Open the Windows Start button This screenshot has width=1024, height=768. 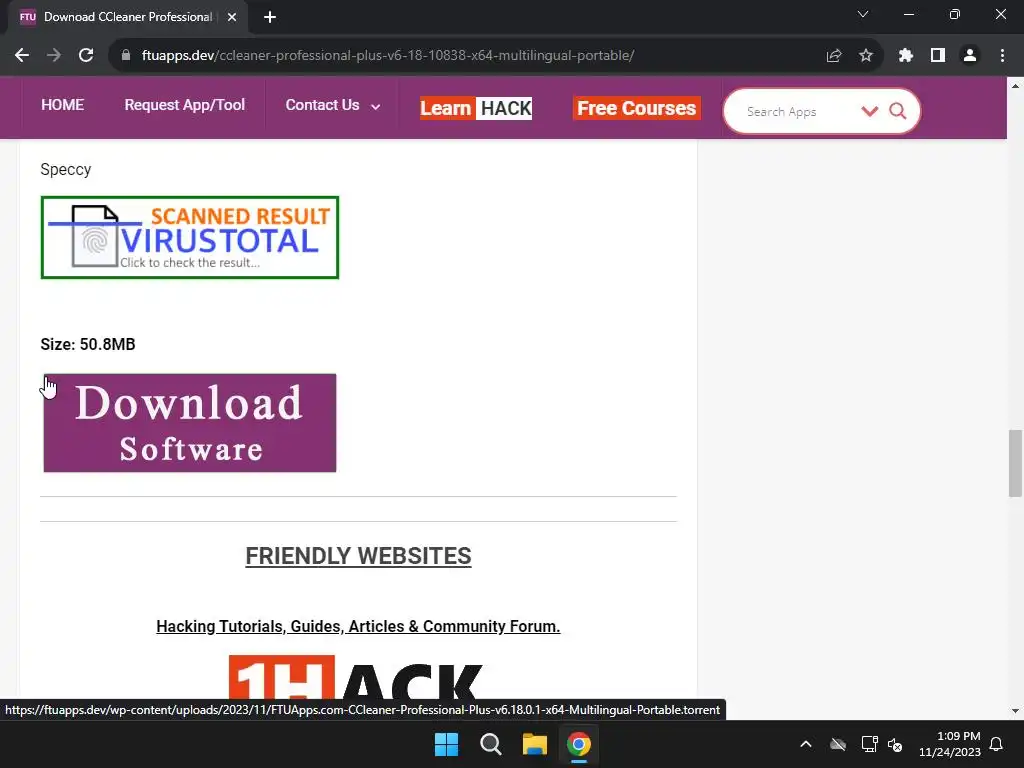pos(447,744)
